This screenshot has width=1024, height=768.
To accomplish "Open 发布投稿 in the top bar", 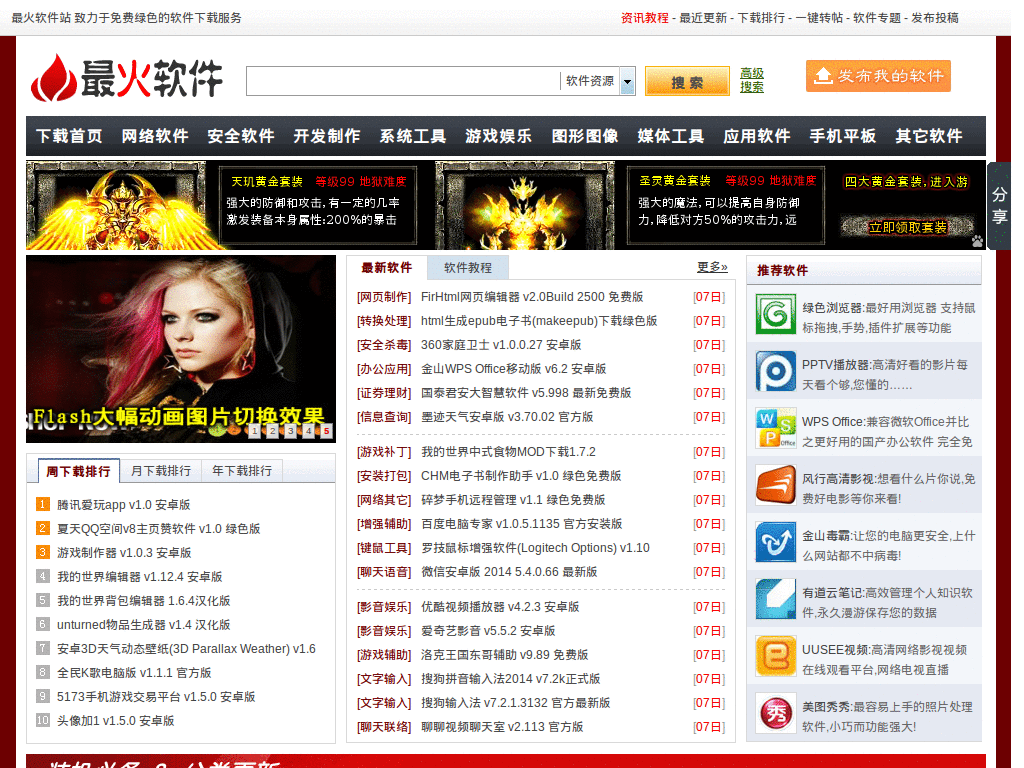I will pos(935,18).
